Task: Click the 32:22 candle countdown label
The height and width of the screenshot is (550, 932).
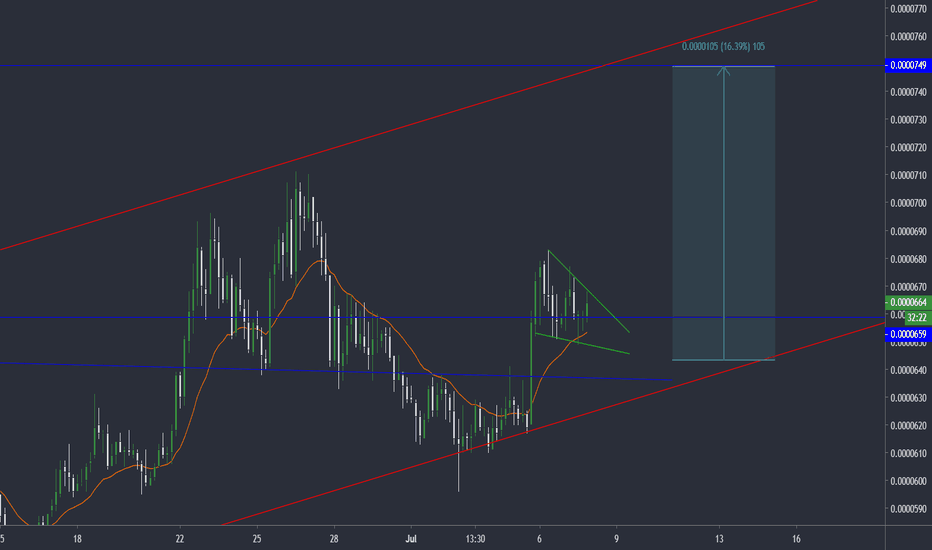Action: tap(917, 318)
